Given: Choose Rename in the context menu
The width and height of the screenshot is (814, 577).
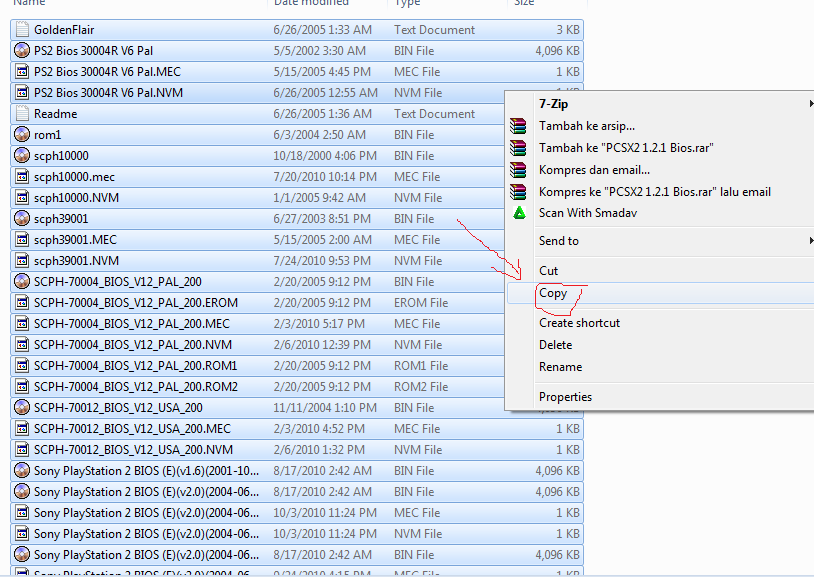Looking at the screenshot, I should click(560, 367).
